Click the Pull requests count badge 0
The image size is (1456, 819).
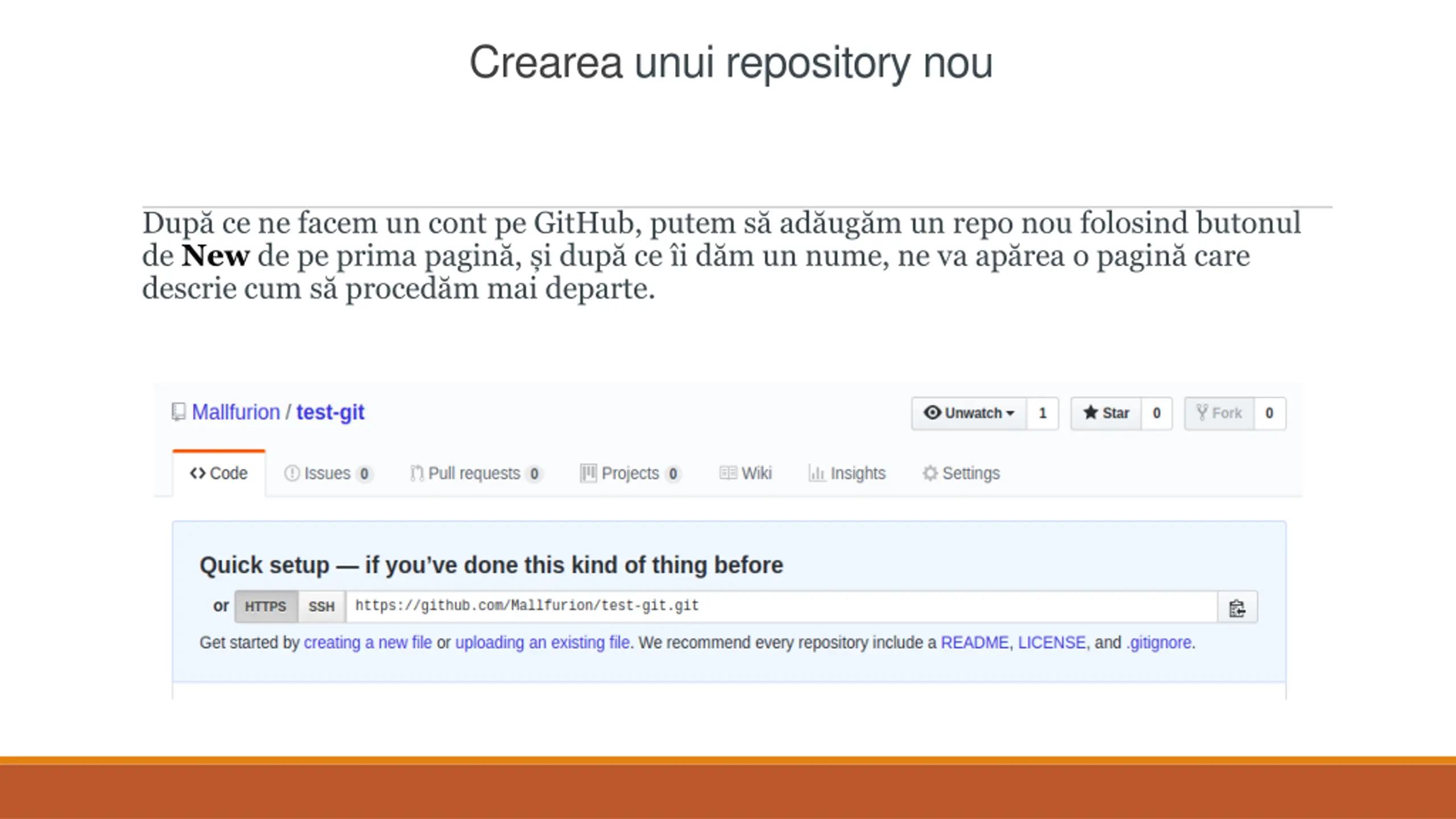point(534,474)
